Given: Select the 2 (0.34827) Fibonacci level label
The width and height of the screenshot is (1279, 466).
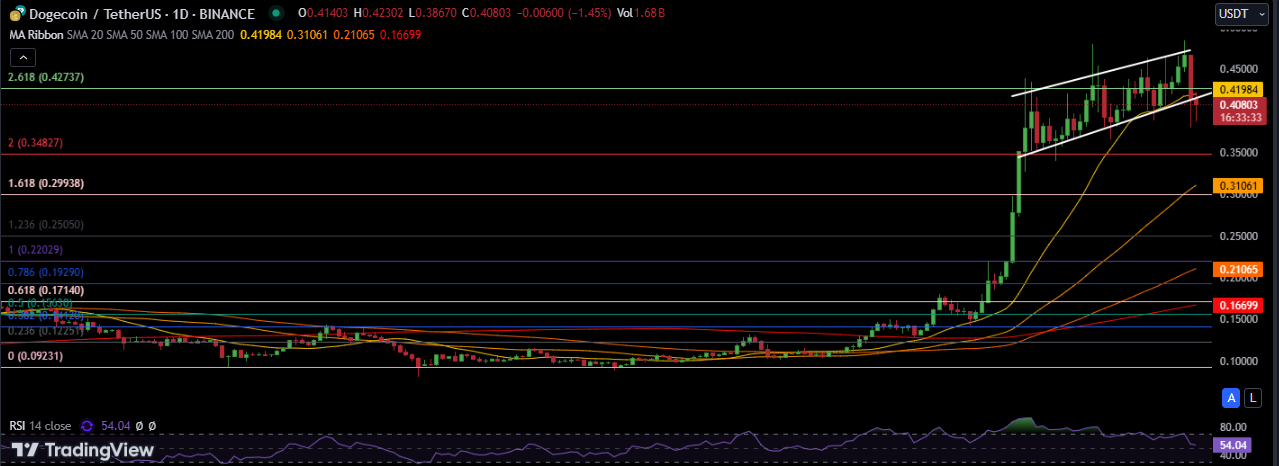Looking at the screenshot, I should tap(35, 143).
